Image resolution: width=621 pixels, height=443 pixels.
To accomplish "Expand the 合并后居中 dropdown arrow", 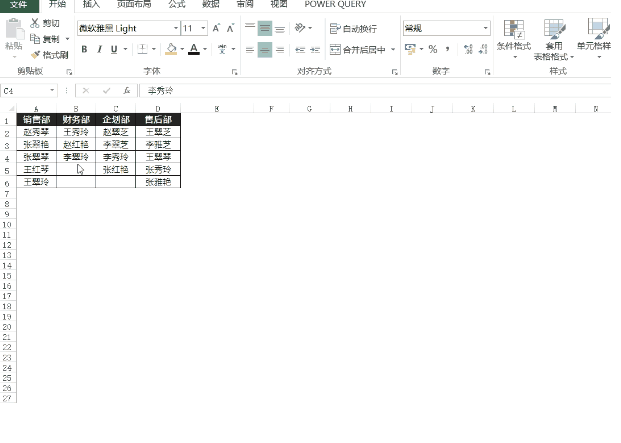I will click(393, 49).
